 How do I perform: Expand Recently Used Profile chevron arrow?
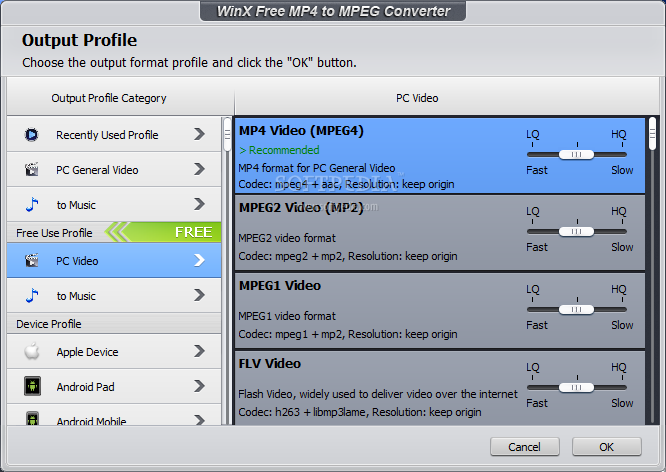point(199,135)
